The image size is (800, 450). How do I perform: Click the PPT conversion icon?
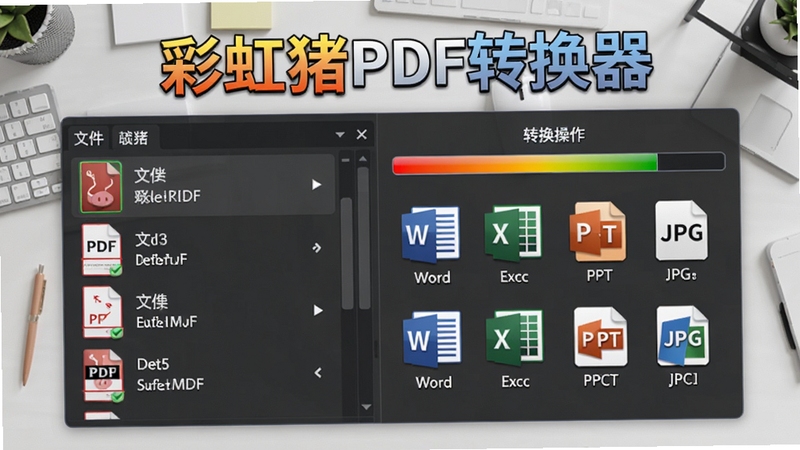pos(597,231)
